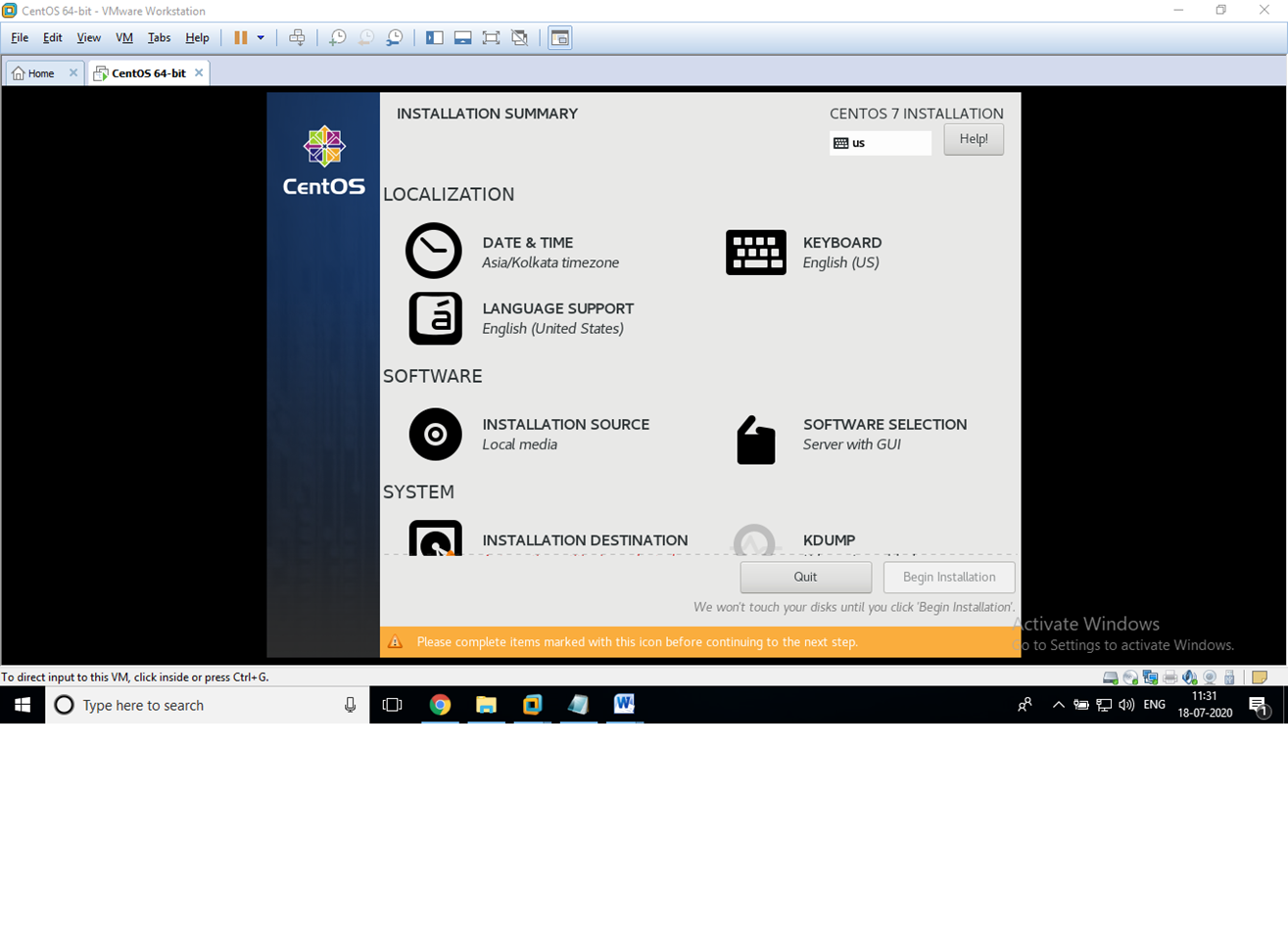Viewport: 1288px width, 934px height.
Task: Expand the pause button dropdown arrow
Action: pyautogui.click(x=262, y=37)
